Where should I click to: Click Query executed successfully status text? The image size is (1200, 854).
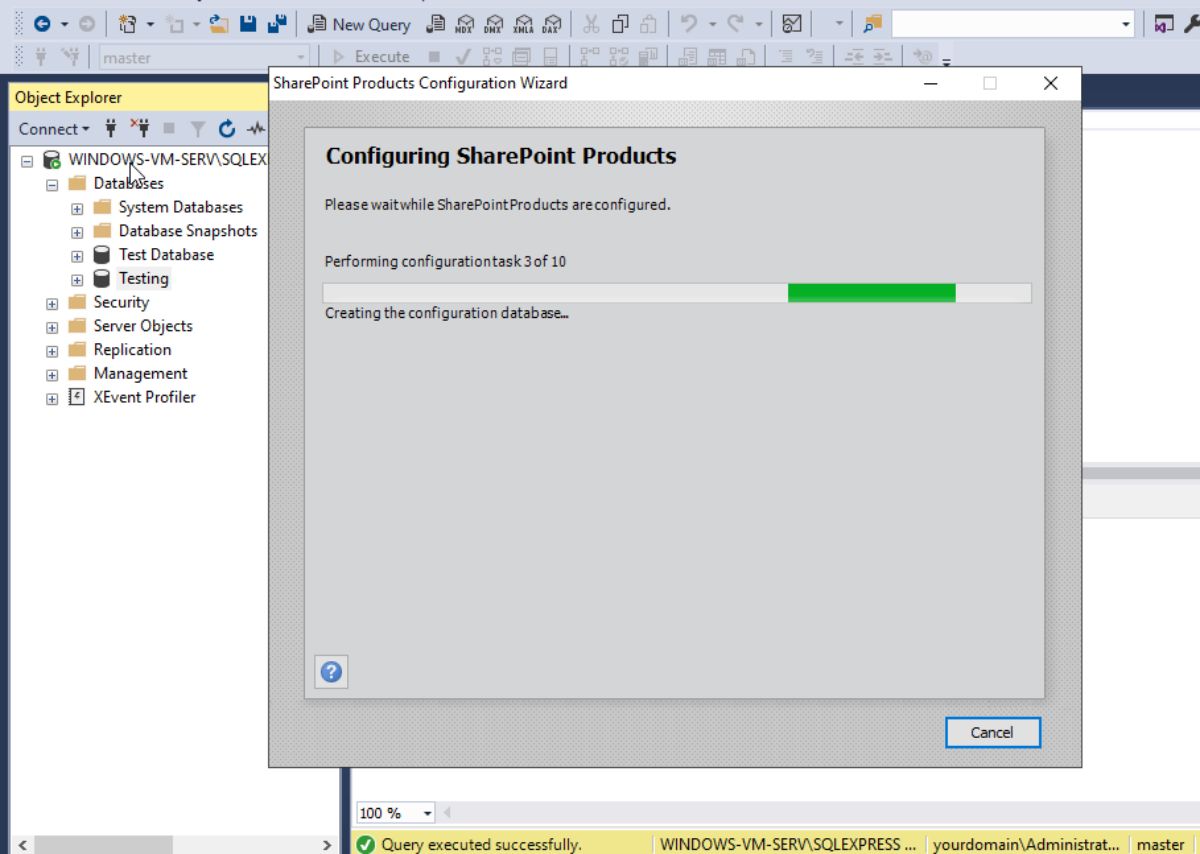(x=481, y=844)
